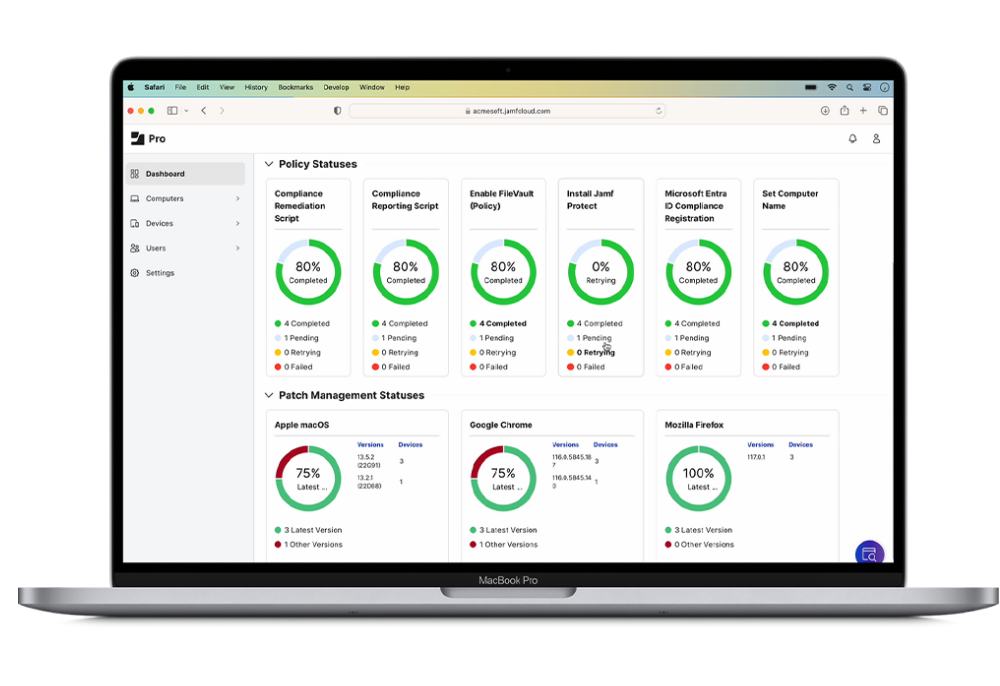Click the Apple macOS 75% donut chart
Viewport: 1000px width, 686px height.
click(308, 478)
